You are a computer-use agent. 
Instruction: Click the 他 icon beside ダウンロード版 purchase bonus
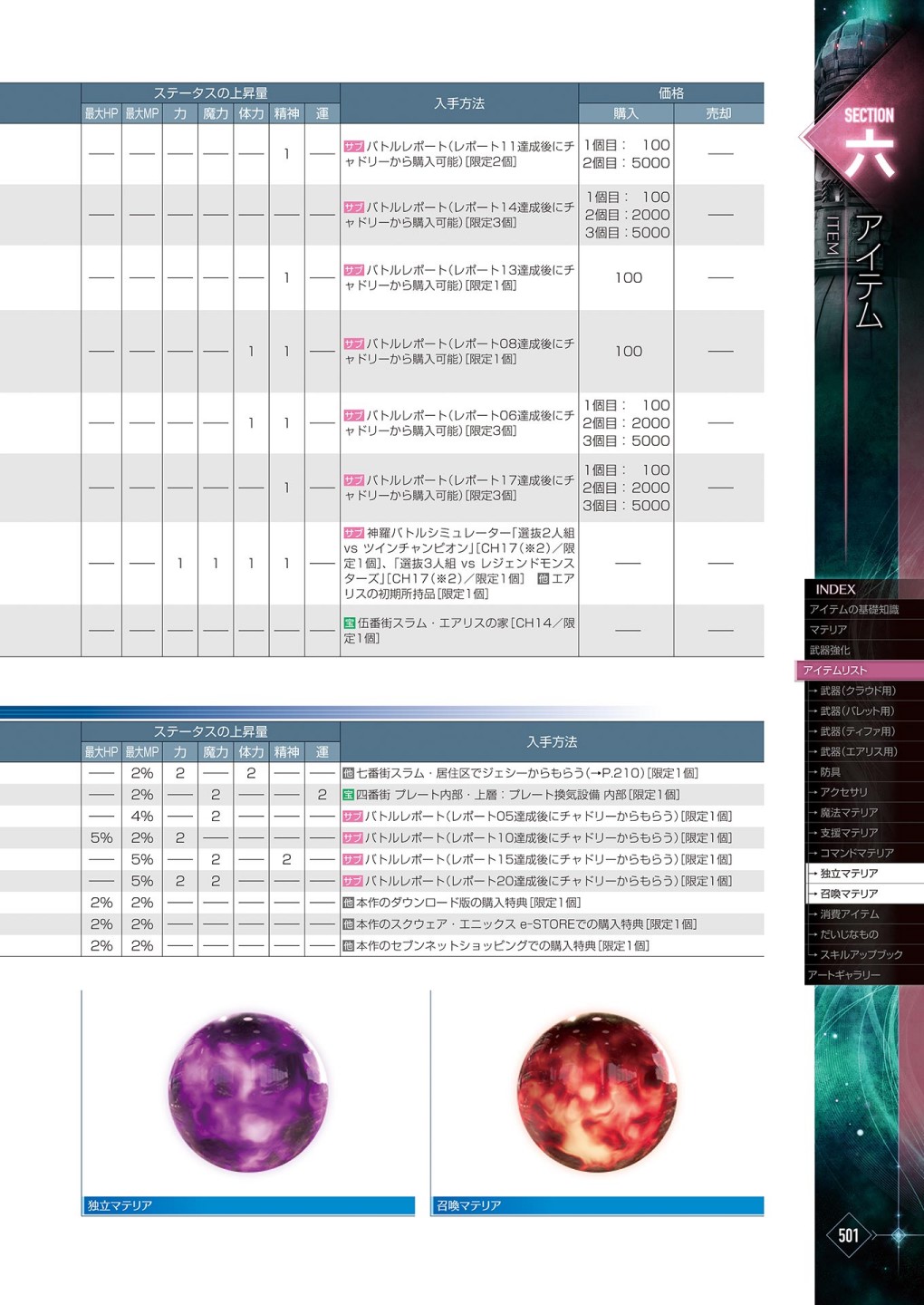(x=348, y=903)
